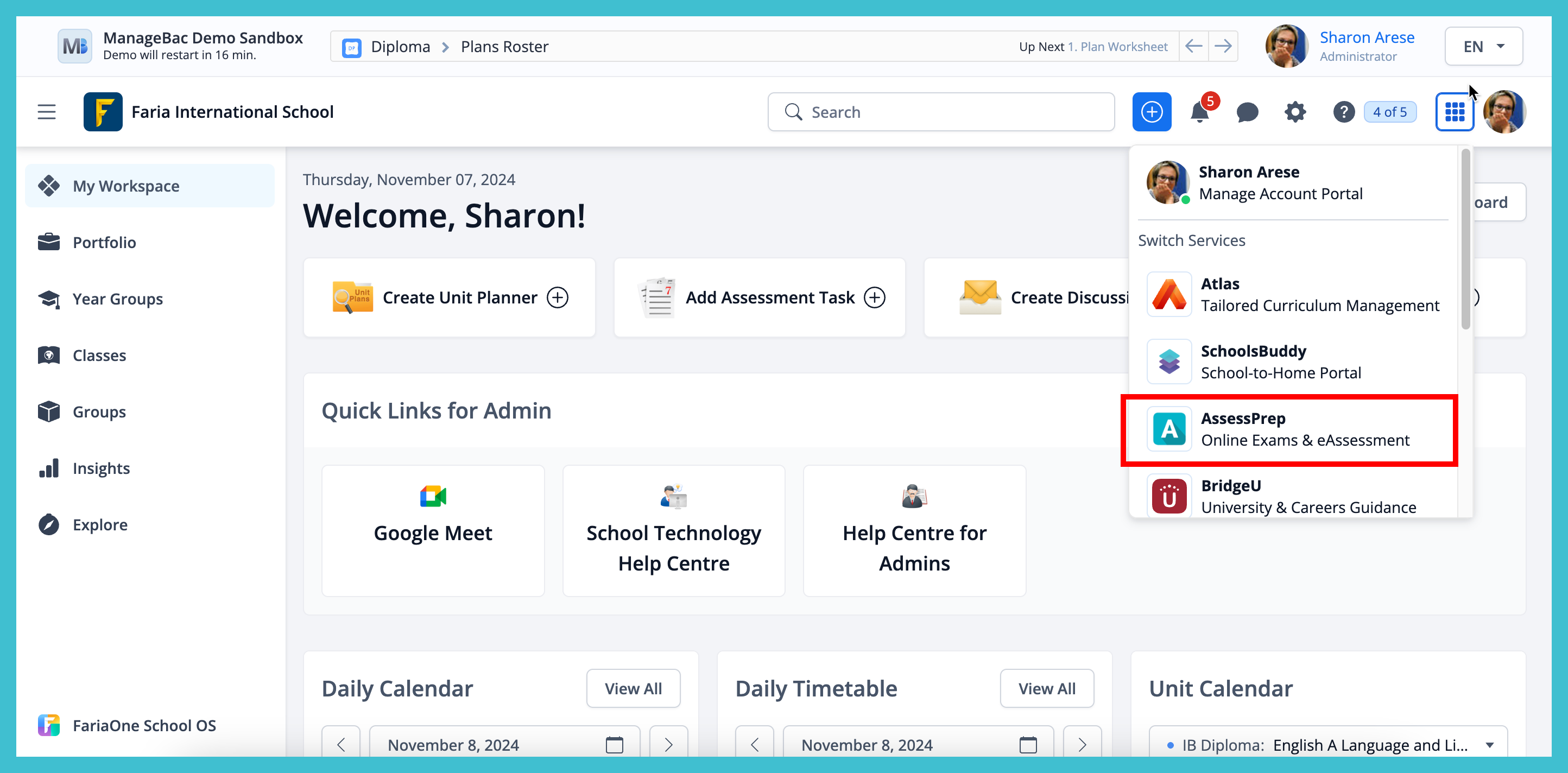Open the apps grid launcher
Viewport: 1568px width, 773px height.
click(x=1455, y=111)
